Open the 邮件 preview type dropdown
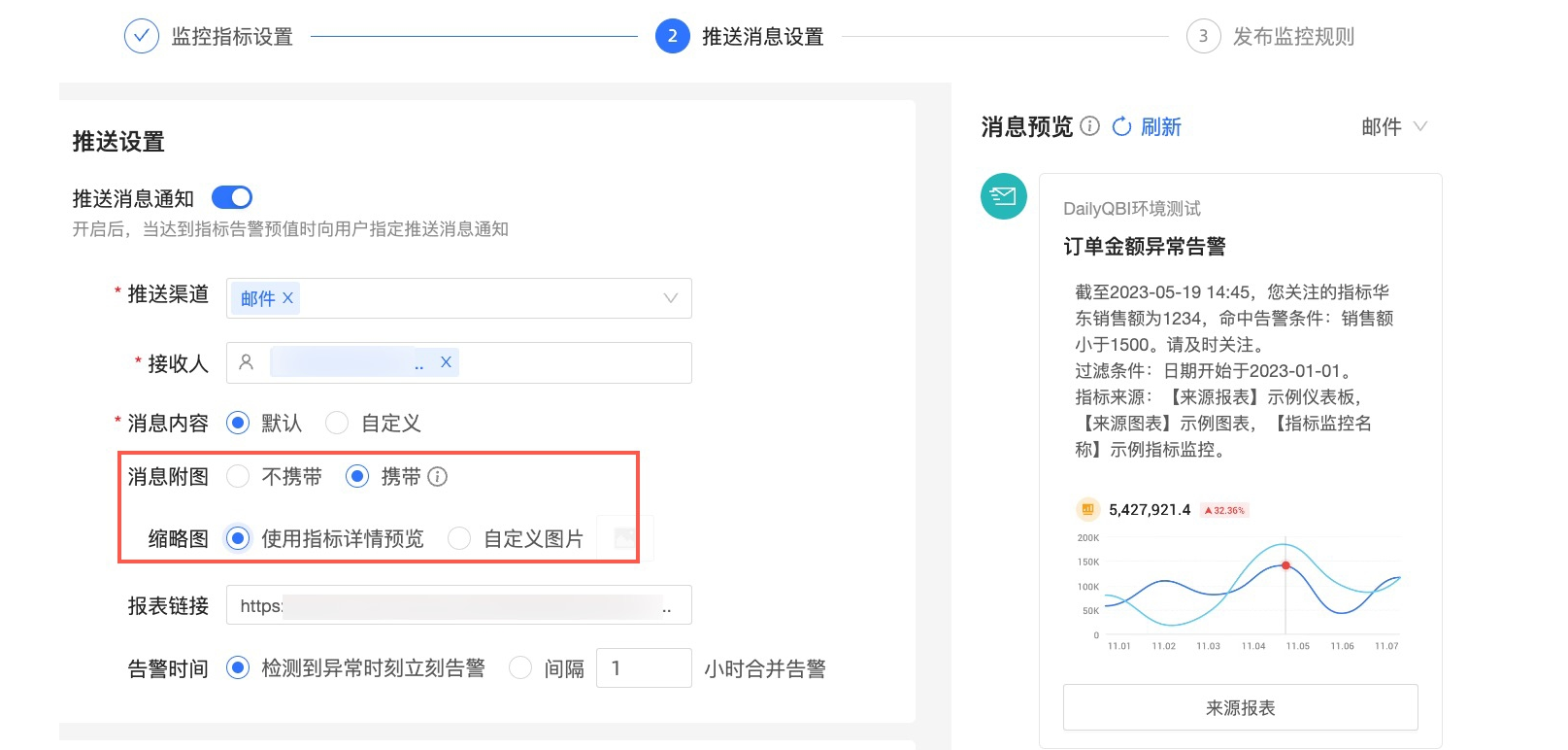 click(x=1394, y=127)
